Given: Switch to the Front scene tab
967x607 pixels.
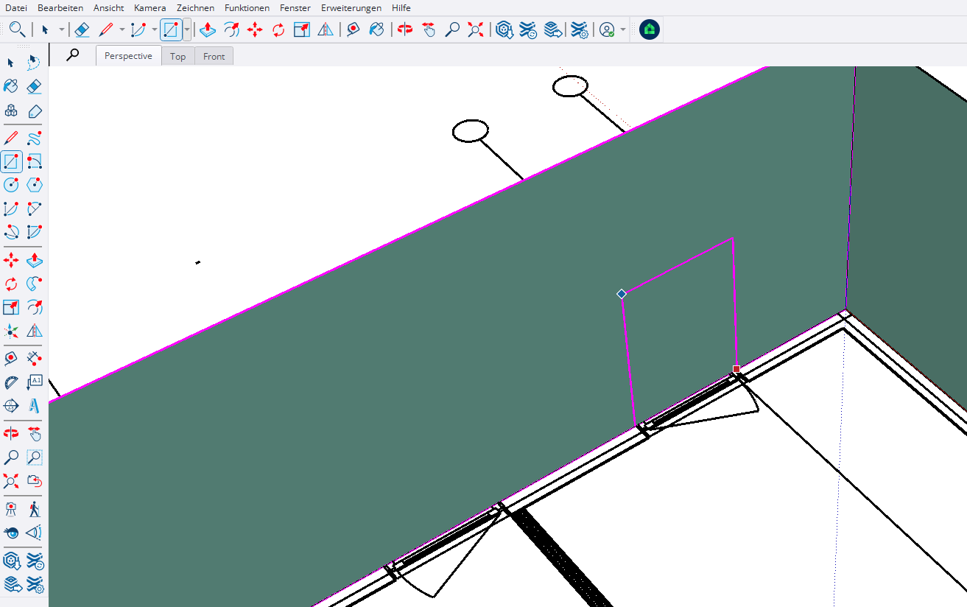Looking at the screenshot, I should pos(214,56).
